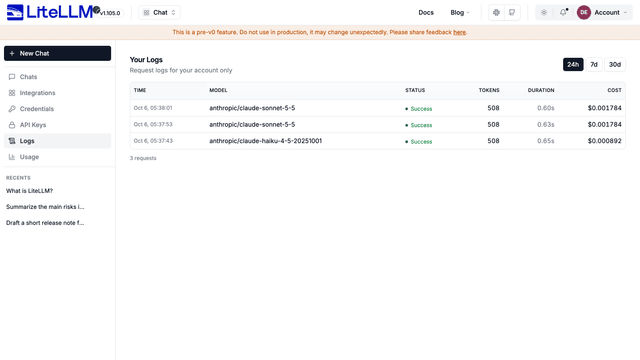Click Success status in the 05:38:01 row
640x360 pixels.
coord(418,109)
